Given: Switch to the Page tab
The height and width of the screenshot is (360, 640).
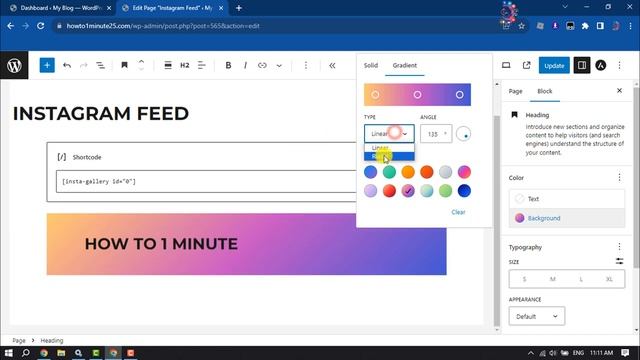Looking at the screenshot, I should click(x=515, y=91).
